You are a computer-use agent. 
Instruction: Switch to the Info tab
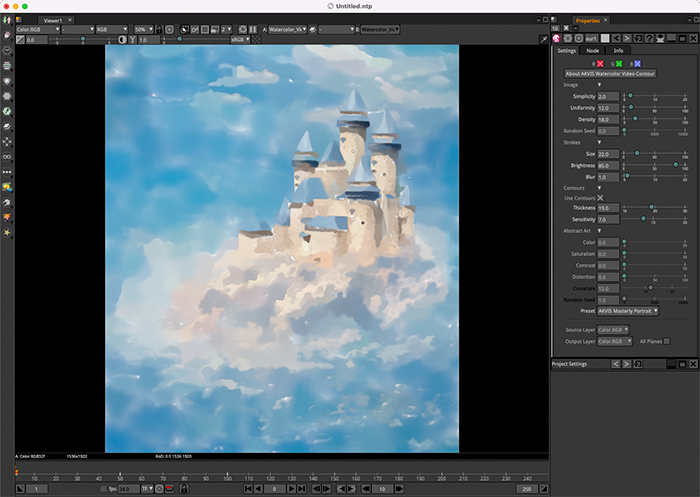(618, 50)
